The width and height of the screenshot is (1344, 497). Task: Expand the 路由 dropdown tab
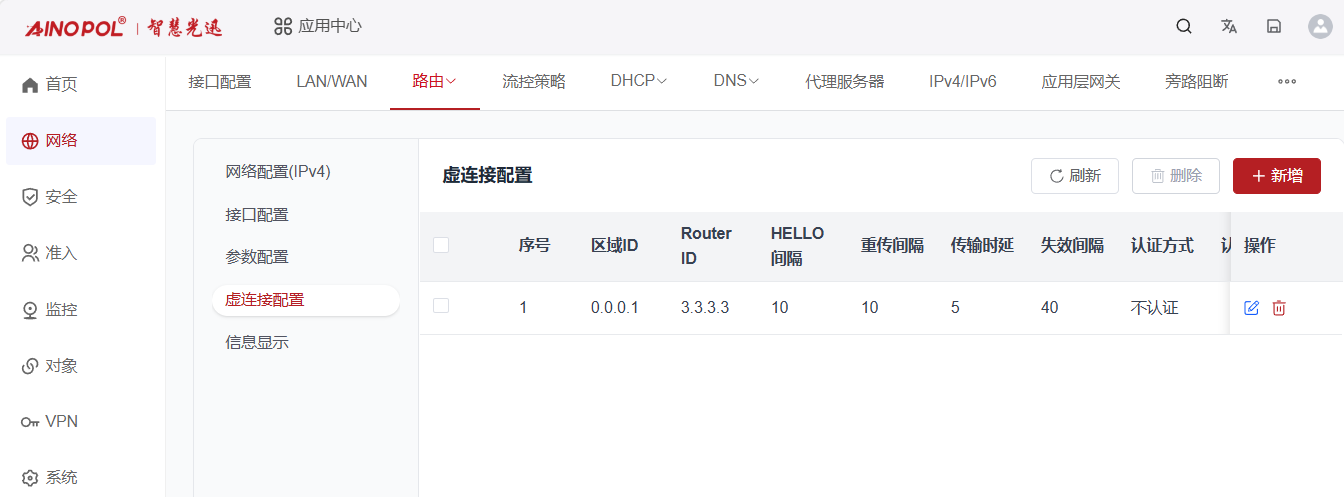click(x=434, y=82)
